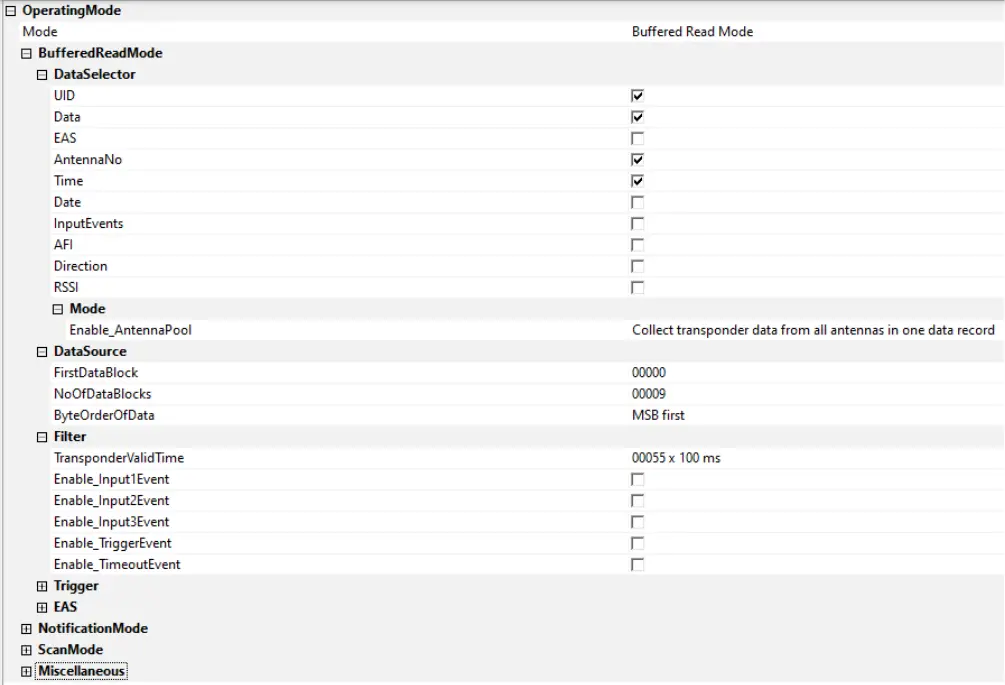This screenshot has height=685, width=1005.
Task: Collapse the DataSelector group
Action: [x=42, y=74]
